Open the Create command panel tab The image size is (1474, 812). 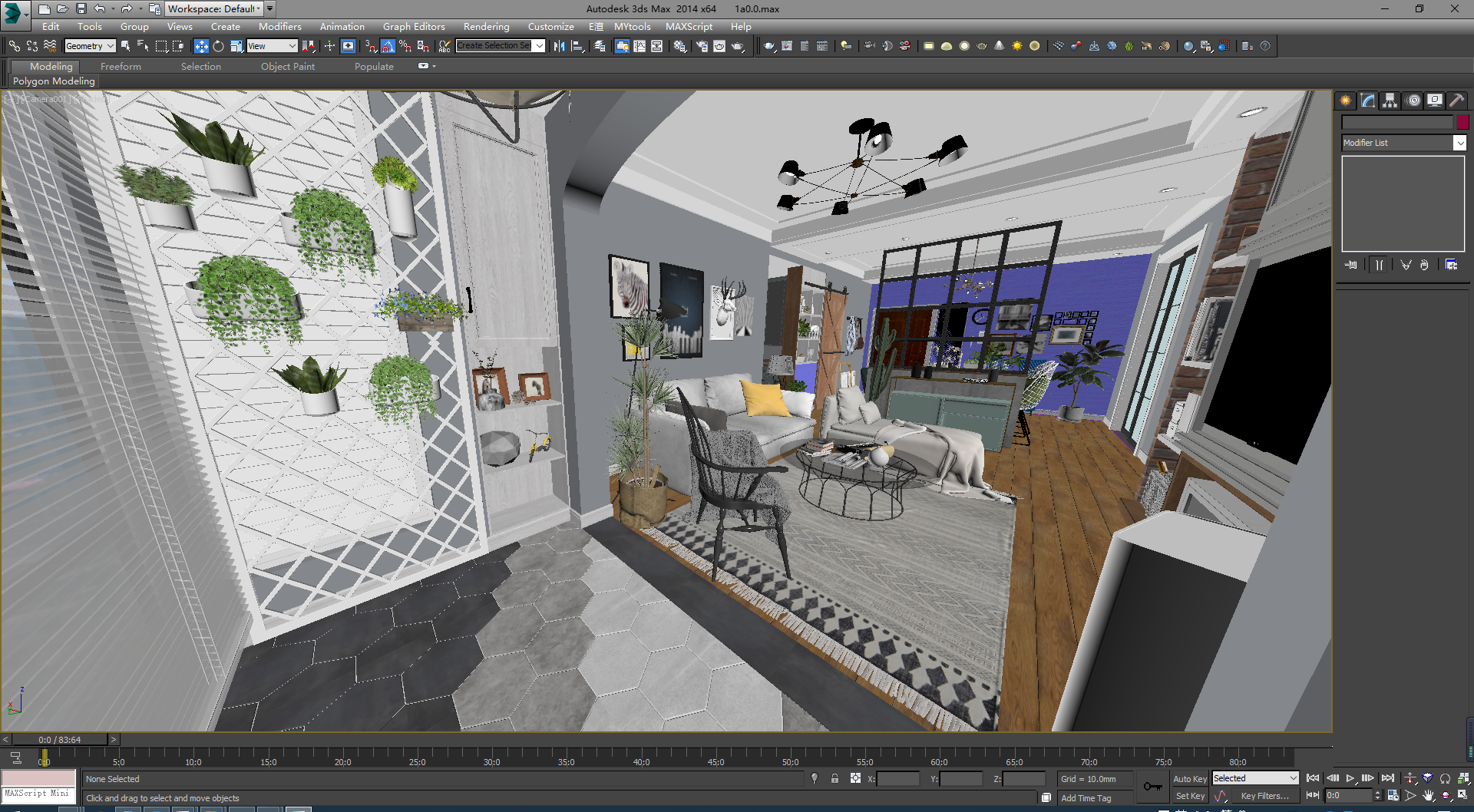click(x=1345, y=101)
